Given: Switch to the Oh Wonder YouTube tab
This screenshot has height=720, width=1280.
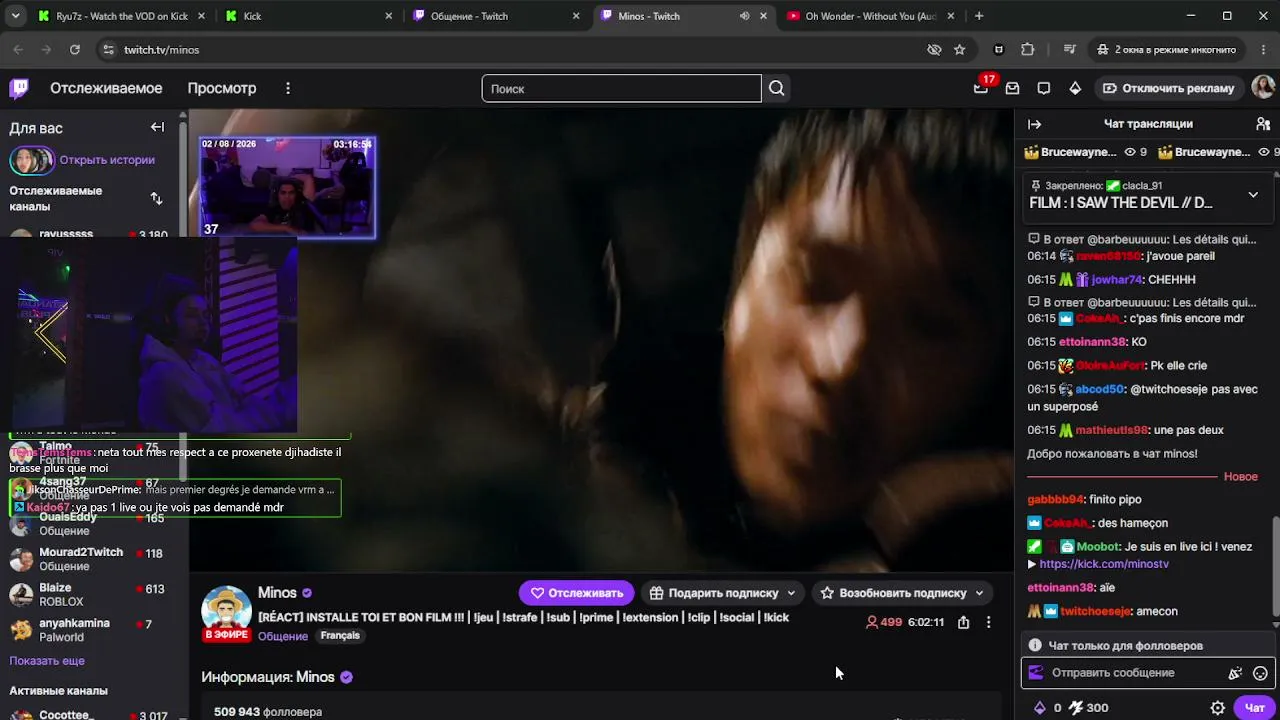Looking at the screenshot, I should pos(870,16).
